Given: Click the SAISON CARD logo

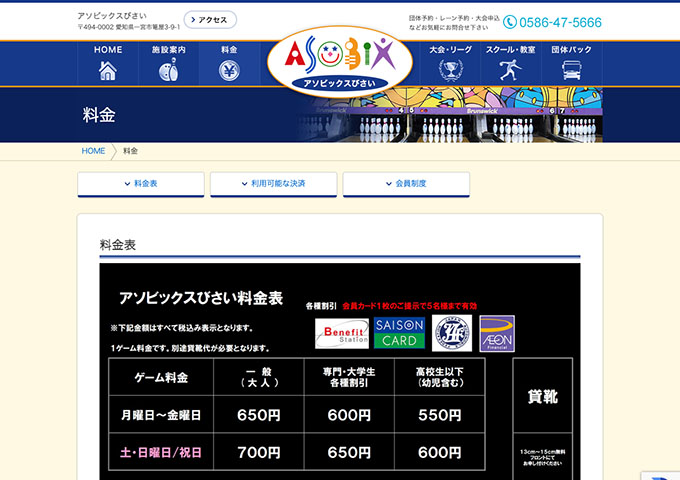Looking at the screenshot, I should coord(399,333).
